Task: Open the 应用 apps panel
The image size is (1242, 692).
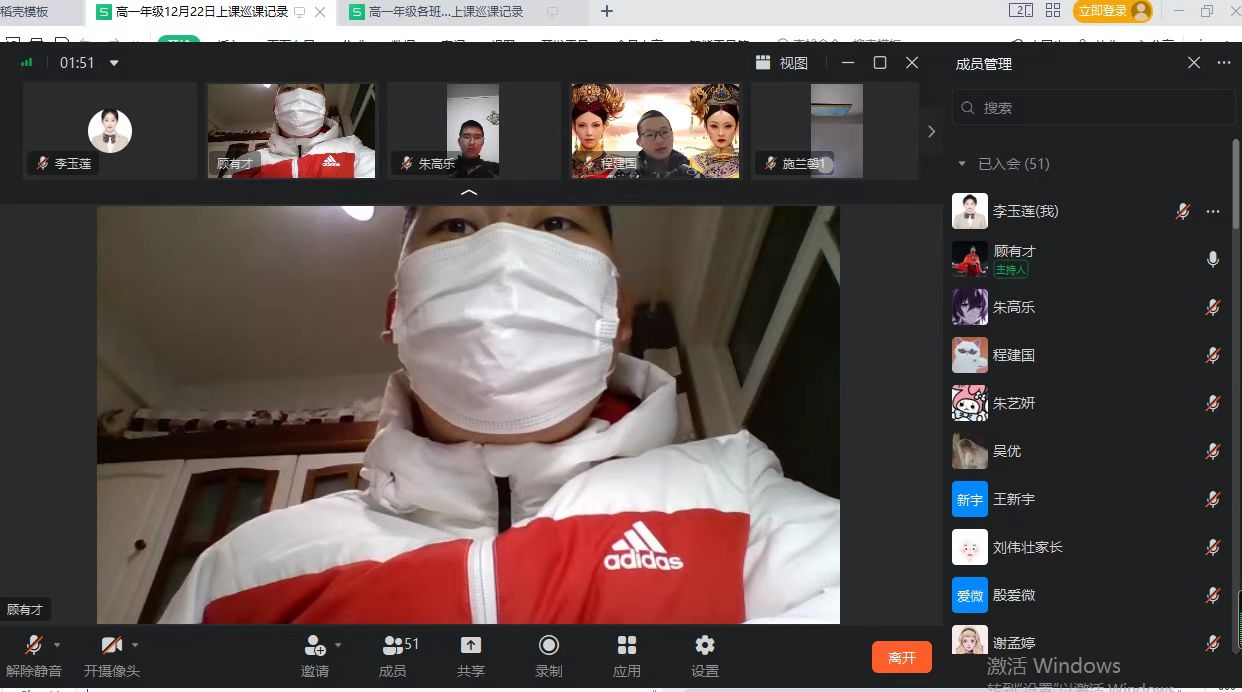Action: point(626,655)
